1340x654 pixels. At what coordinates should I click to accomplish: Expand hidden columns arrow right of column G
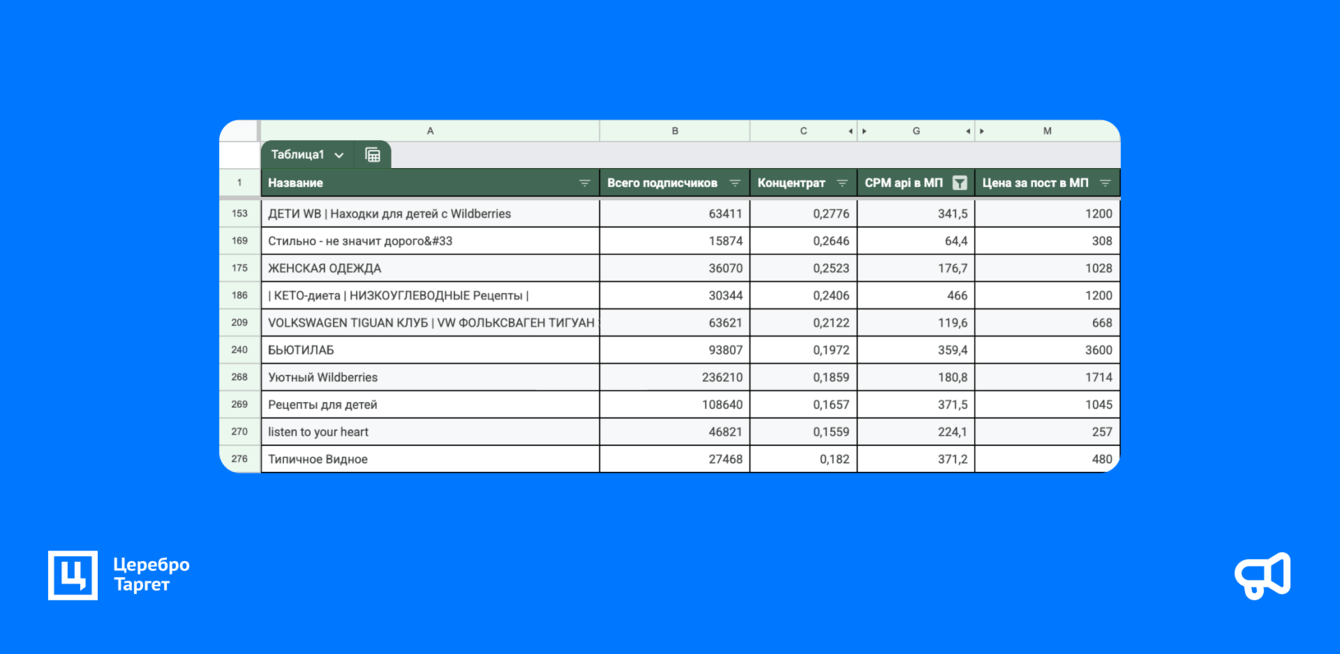pos(968,131)
